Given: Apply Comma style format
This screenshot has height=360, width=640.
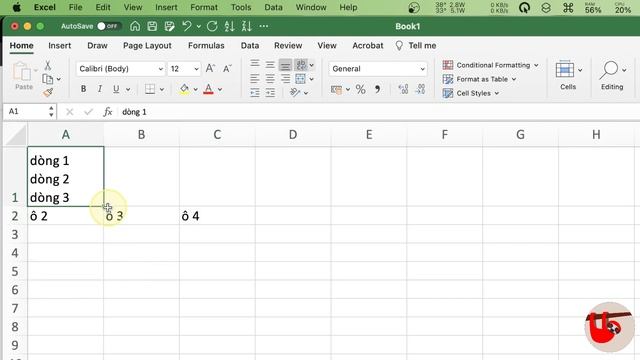Looking at the screenshot, I should pos(377,89).
